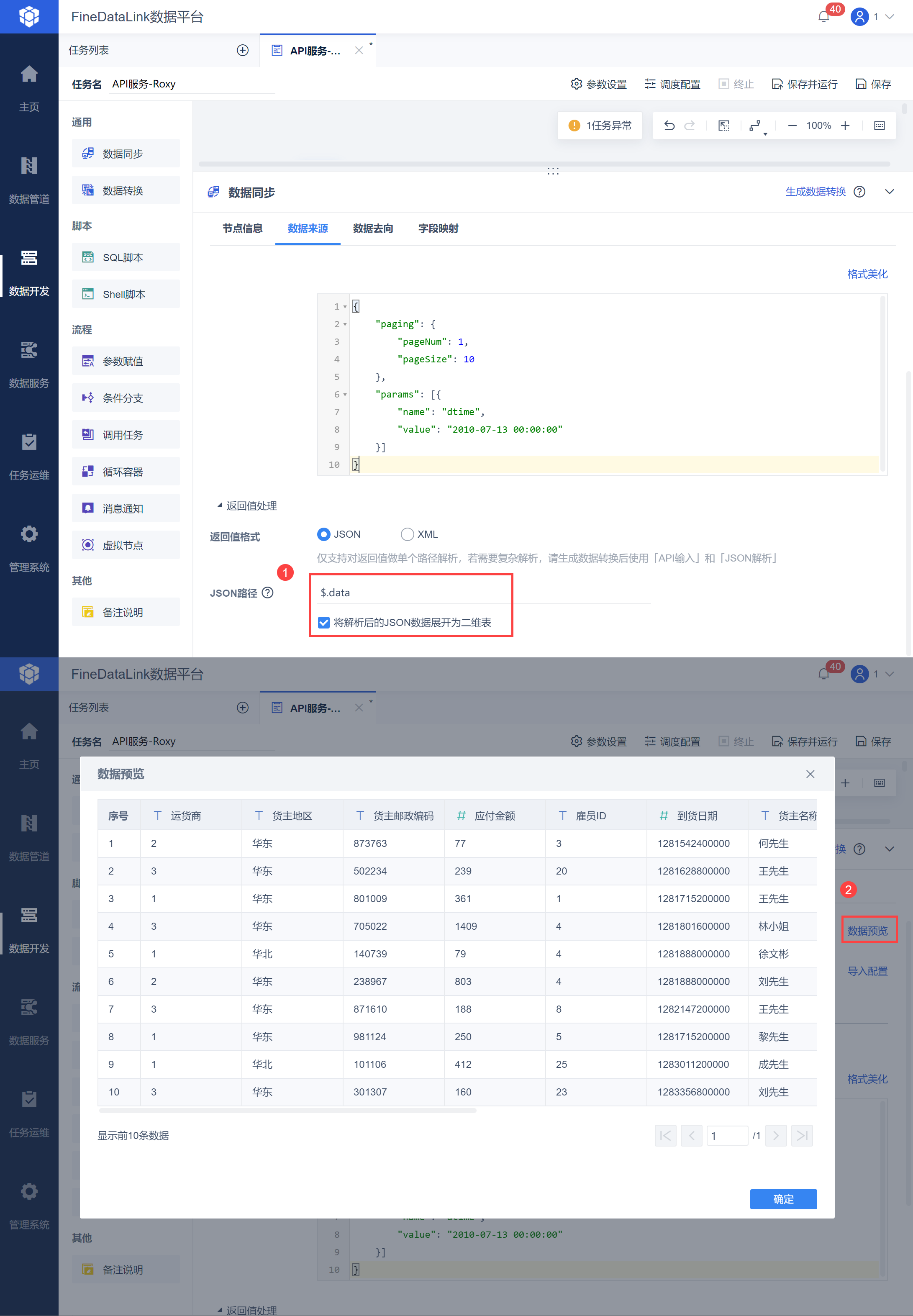Select the JSON return format radio

click(324, 534)
